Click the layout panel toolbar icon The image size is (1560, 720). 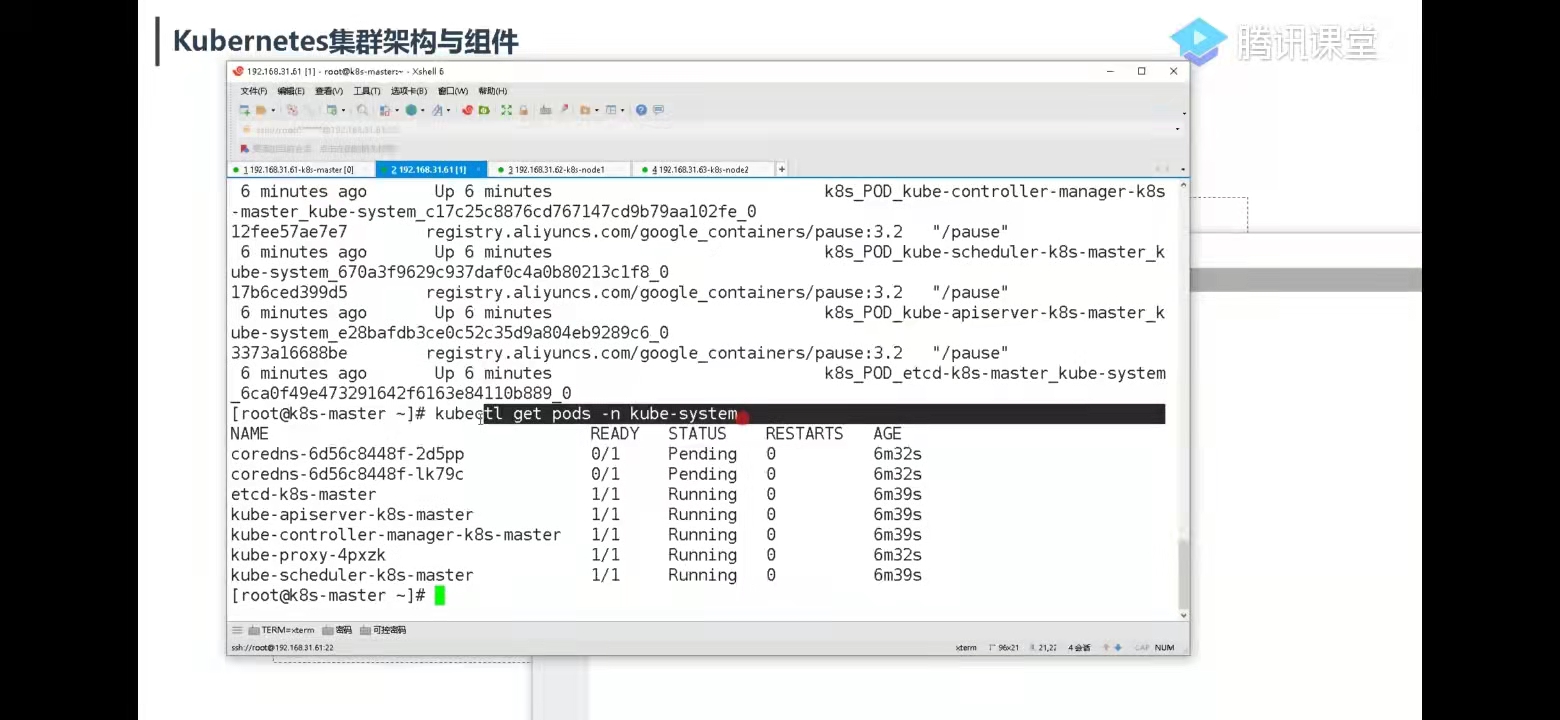tap(611, 110)
